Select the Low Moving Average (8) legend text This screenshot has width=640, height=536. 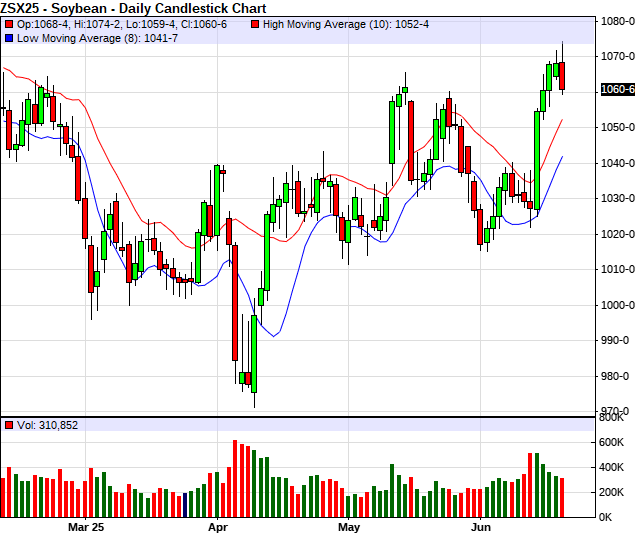point(80,37)
